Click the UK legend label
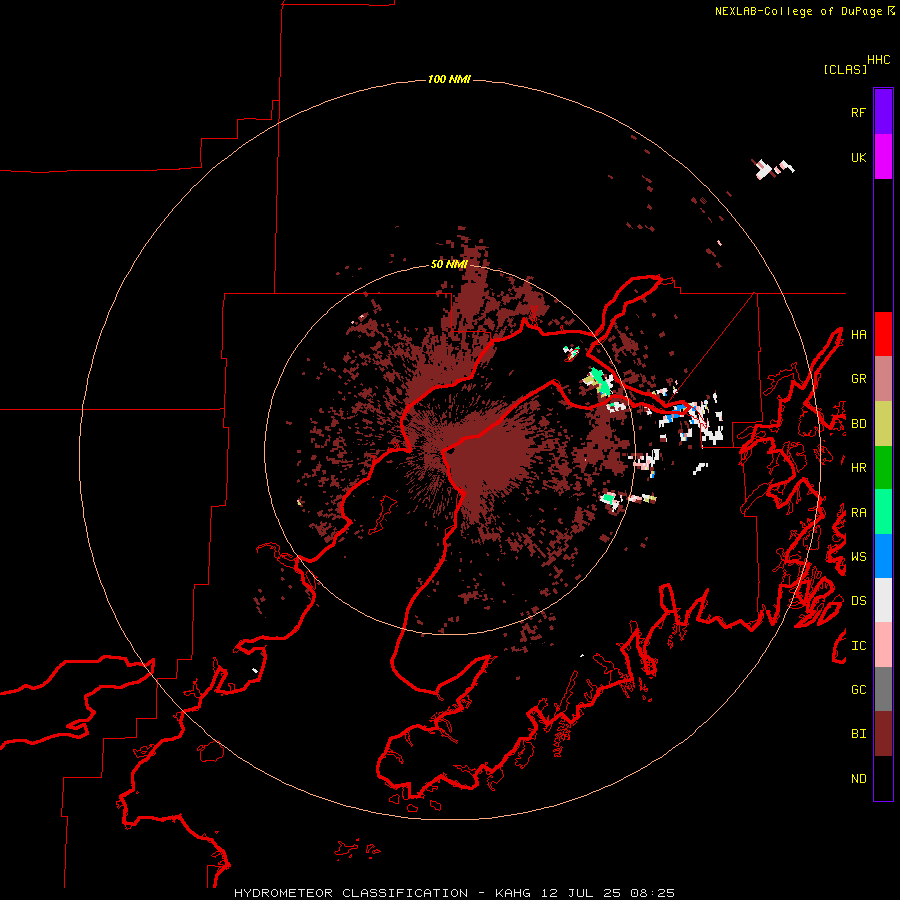This screenshot has width=900, height=900. (x=858, y=158)
